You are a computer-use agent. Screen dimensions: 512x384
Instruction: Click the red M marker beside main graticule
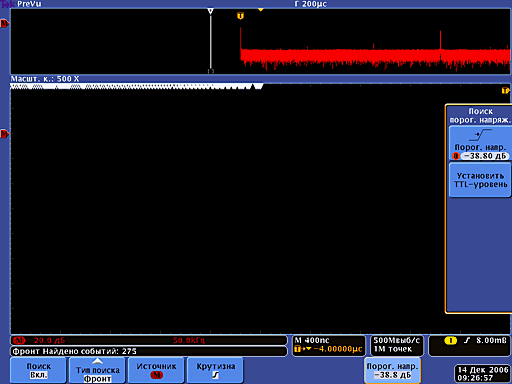click(x=4, y=134)
